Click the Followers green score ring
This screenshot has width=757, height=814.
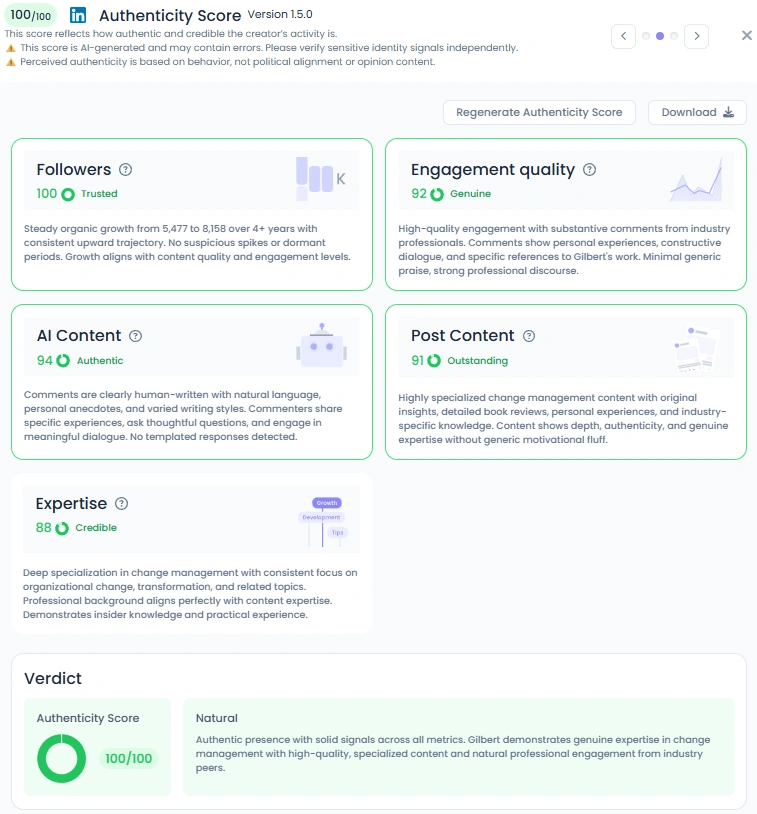click(68, 194)
